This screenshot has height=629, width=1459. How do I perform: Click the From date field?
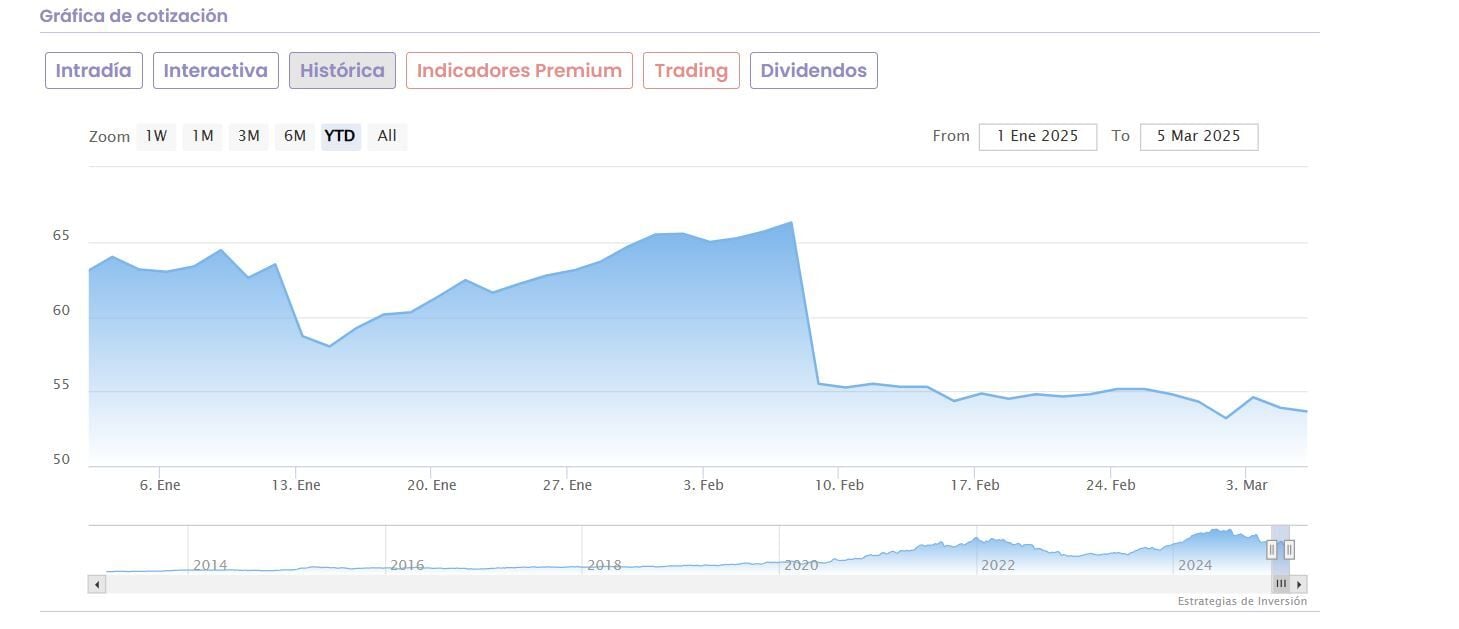1037,137
